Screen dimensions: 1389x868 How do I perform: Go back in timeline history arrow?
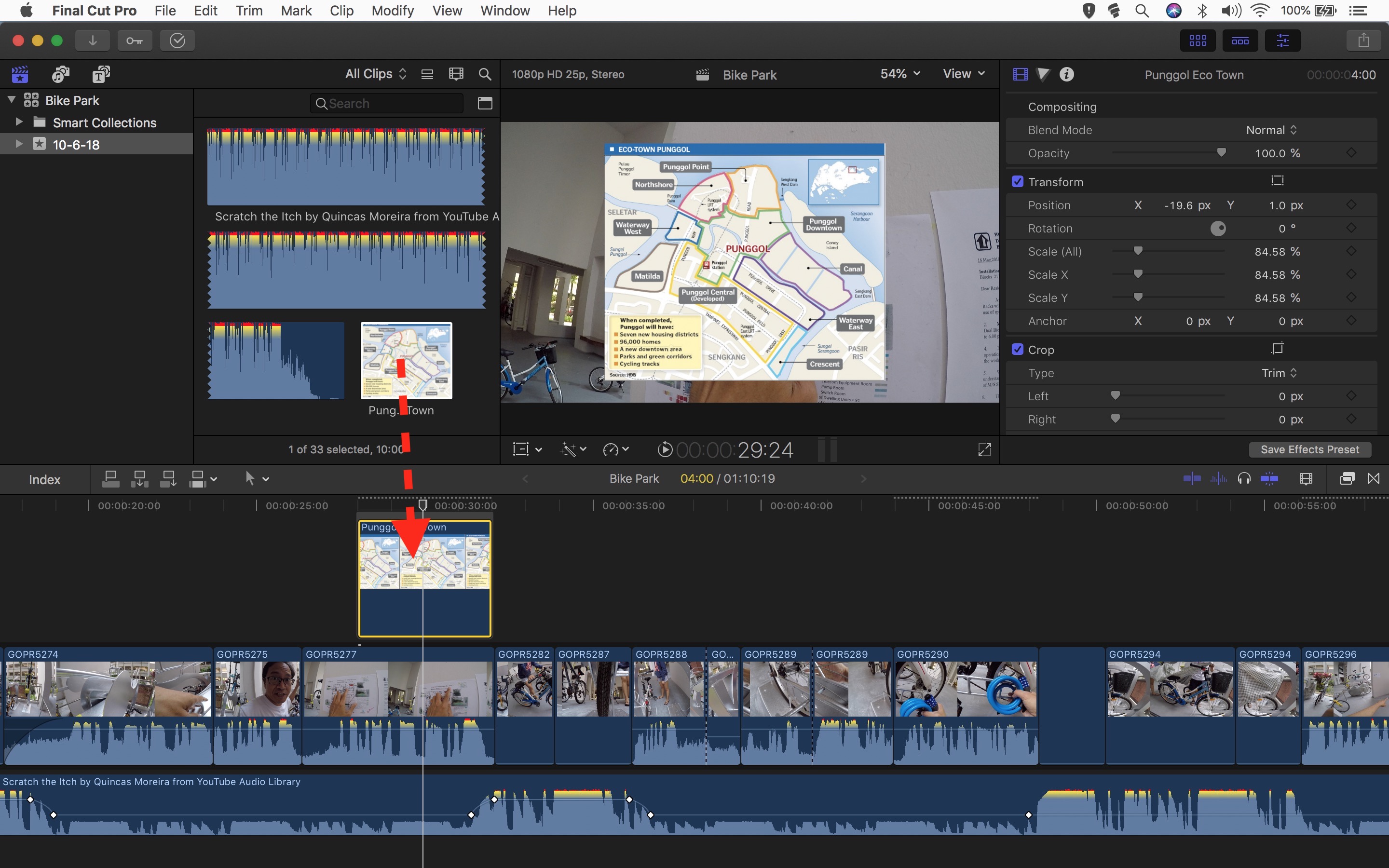(x=525, y=478)
